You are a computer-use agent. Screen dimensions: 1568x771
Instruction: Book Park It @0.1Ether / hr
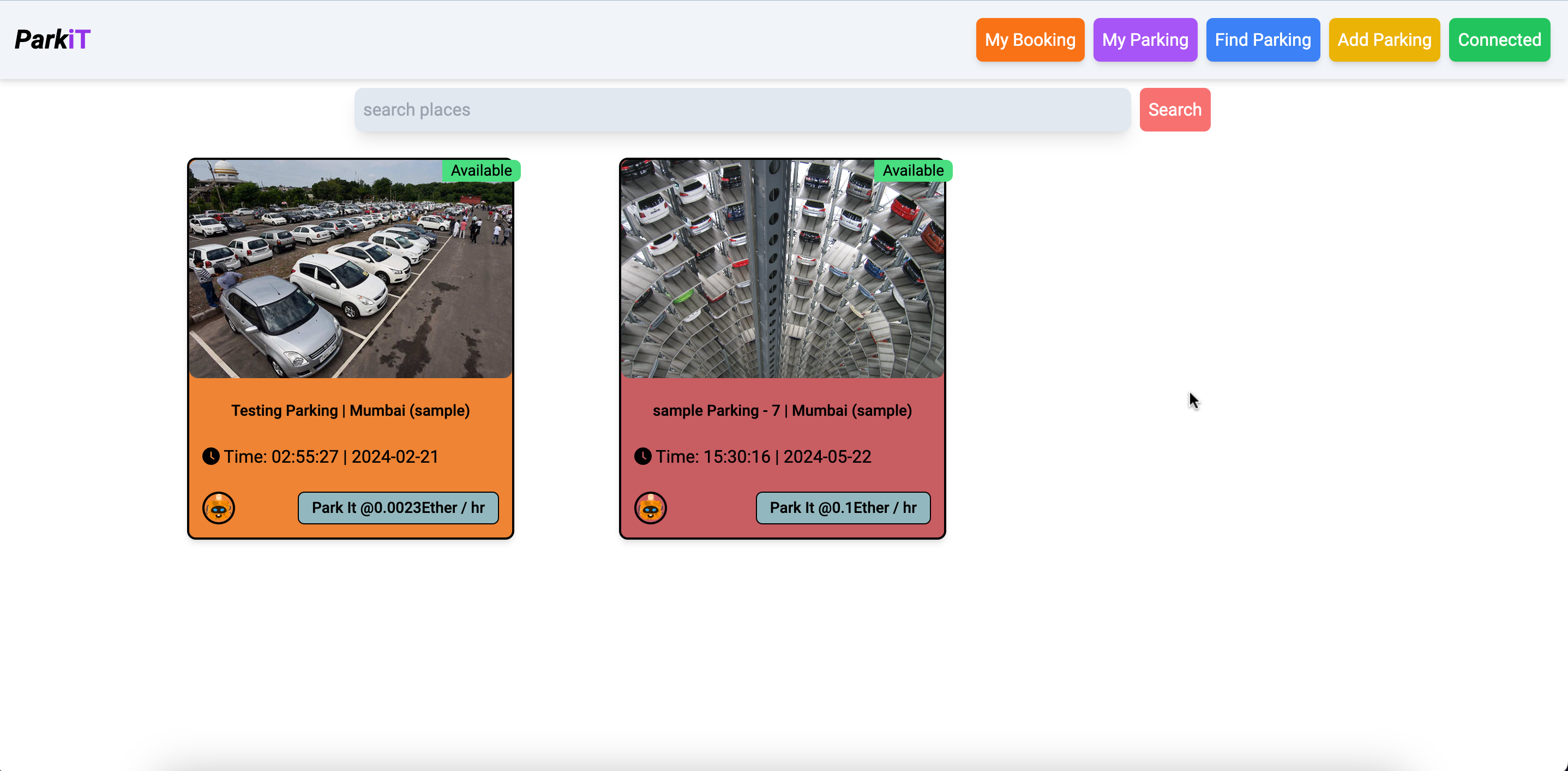click(843, 508)
